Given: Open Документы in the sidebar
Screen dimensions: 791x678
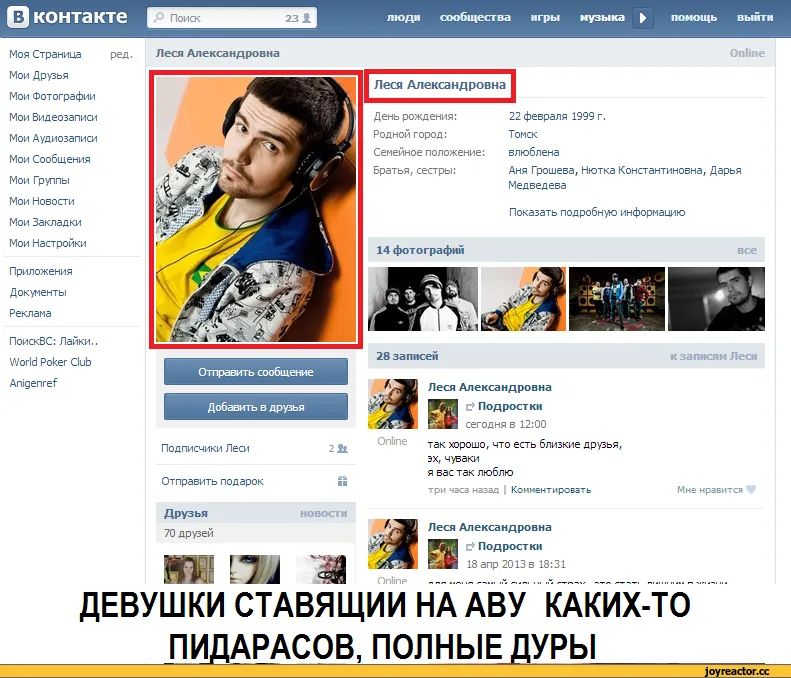Looking at the screenshot, I should [38, 292].
